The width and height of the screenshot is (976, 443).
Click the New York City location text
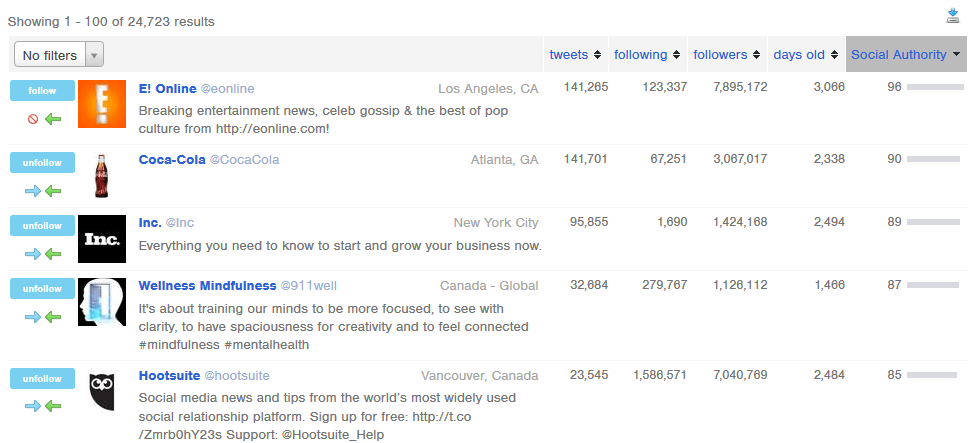(x=496, y=223)
